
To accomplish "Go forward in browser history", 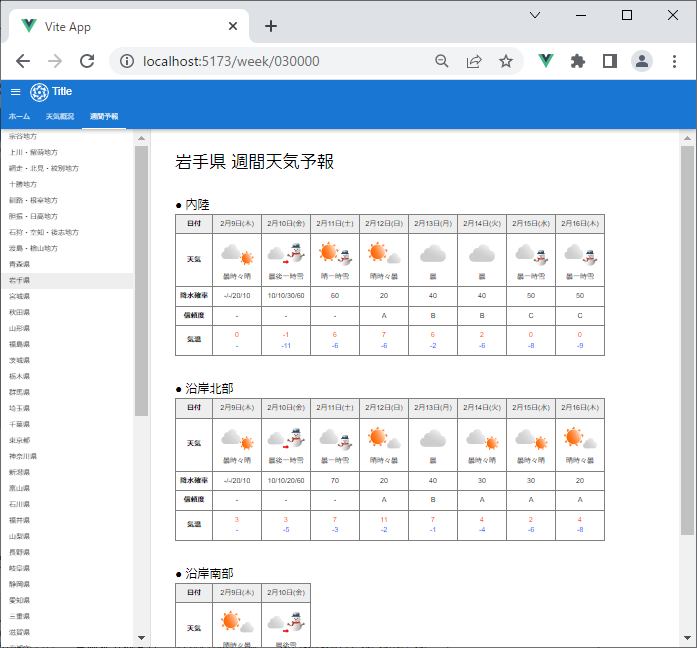I will pyautogui.click(x=55, y=61).
